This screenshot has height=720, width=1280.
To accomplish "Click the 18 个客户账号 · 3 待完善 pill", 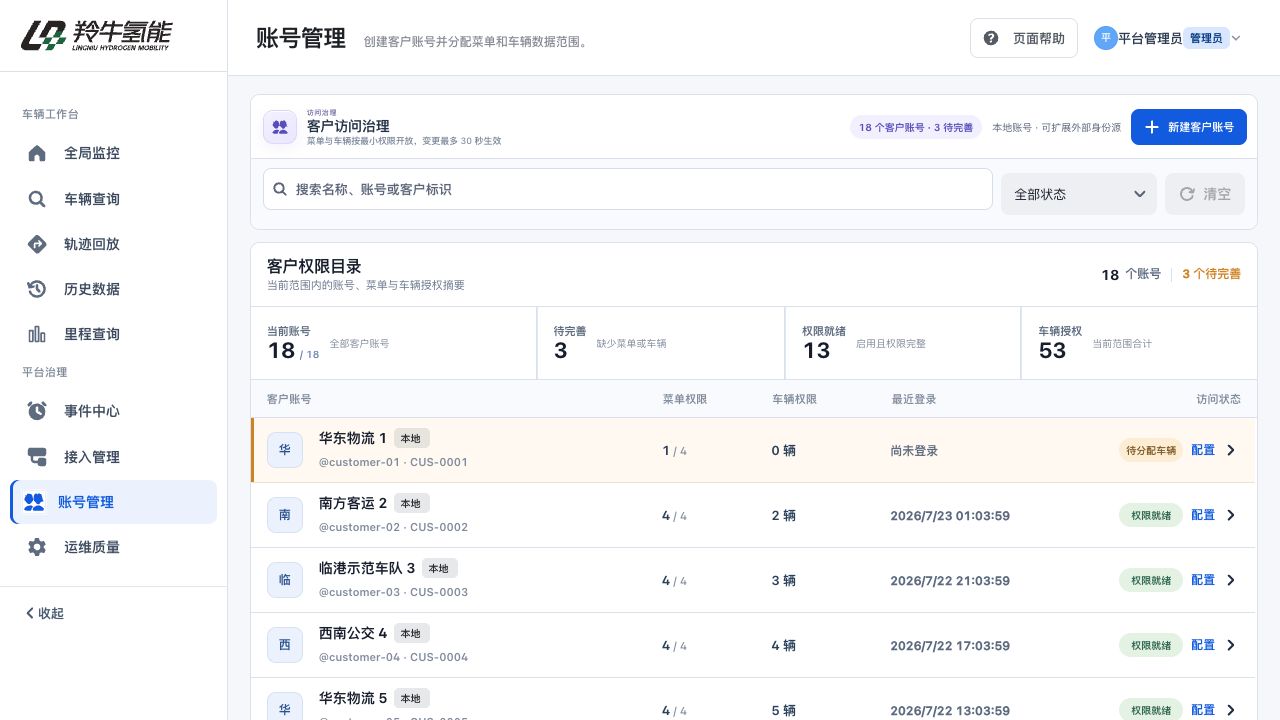I will 916,127.
